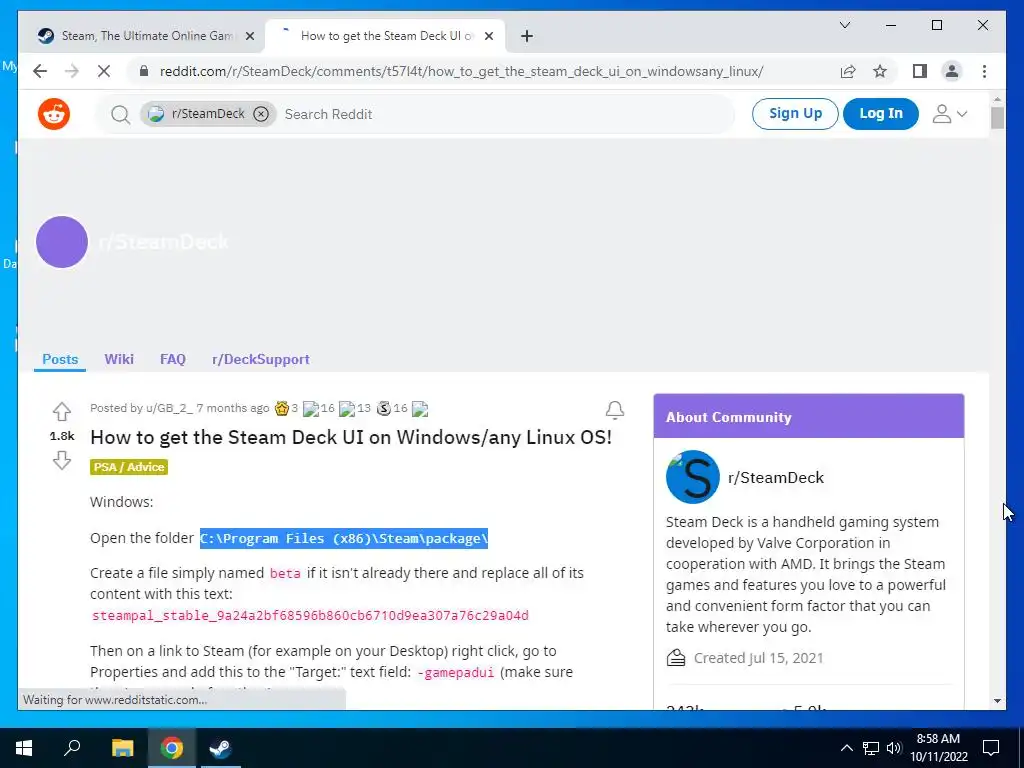The height and width of the screenshot is (768, 1024).
Task: Open Windows taskbar search
Action: pos(72,748)
